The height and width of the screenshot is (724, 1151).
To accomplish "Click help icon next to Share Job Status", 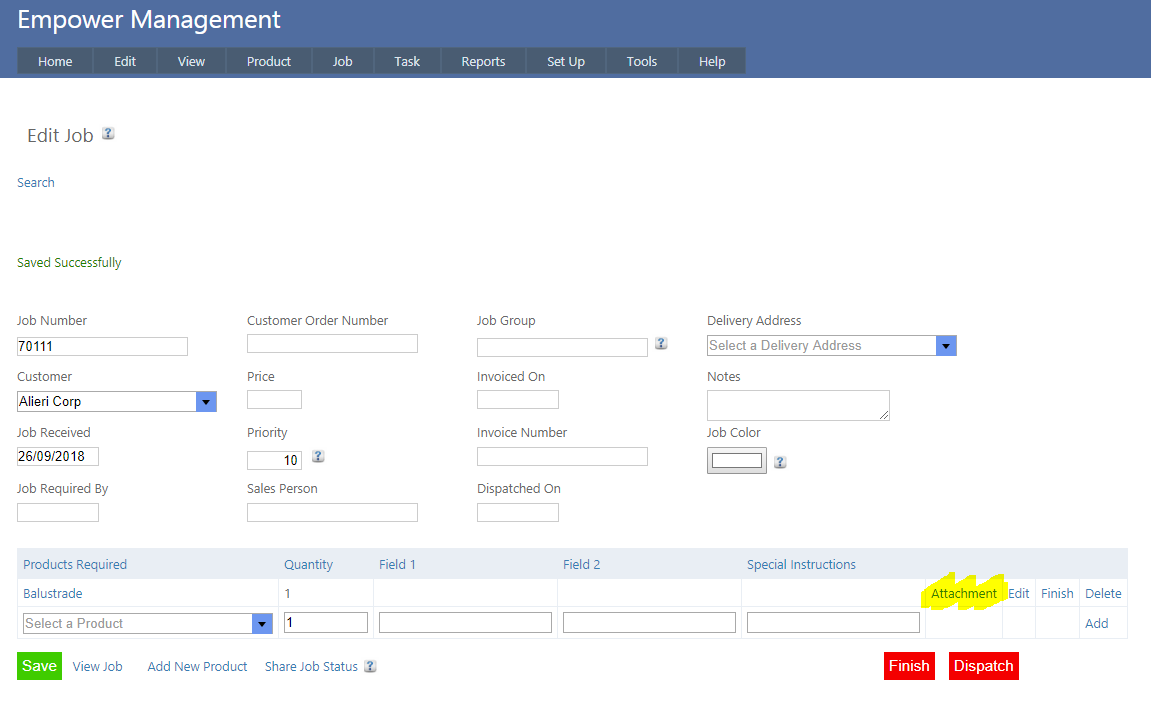I will pyautogui.click(x=370, y=667).
